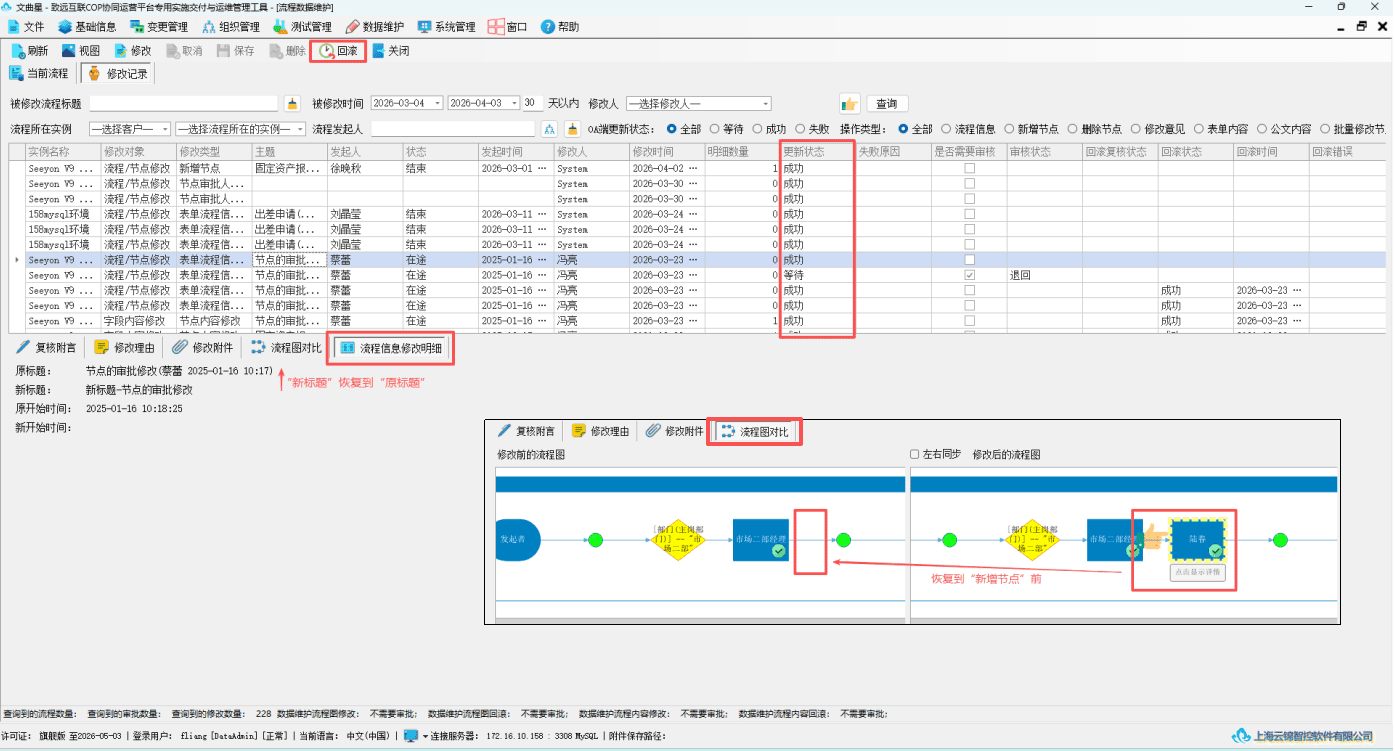Viewport: 1395px width, 751px height.
Task: Click the 修改 edit toolbar icon
Action: tap(133, 51)
